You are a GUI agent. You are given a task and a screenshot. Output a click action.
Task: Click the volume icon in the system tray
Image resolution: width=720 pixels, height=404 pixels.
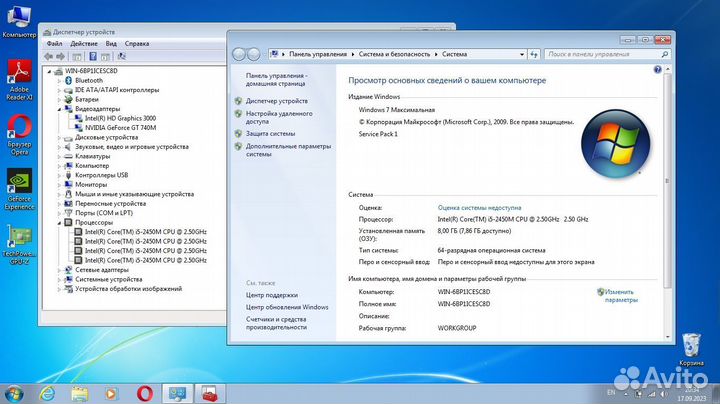pos(664,393)
